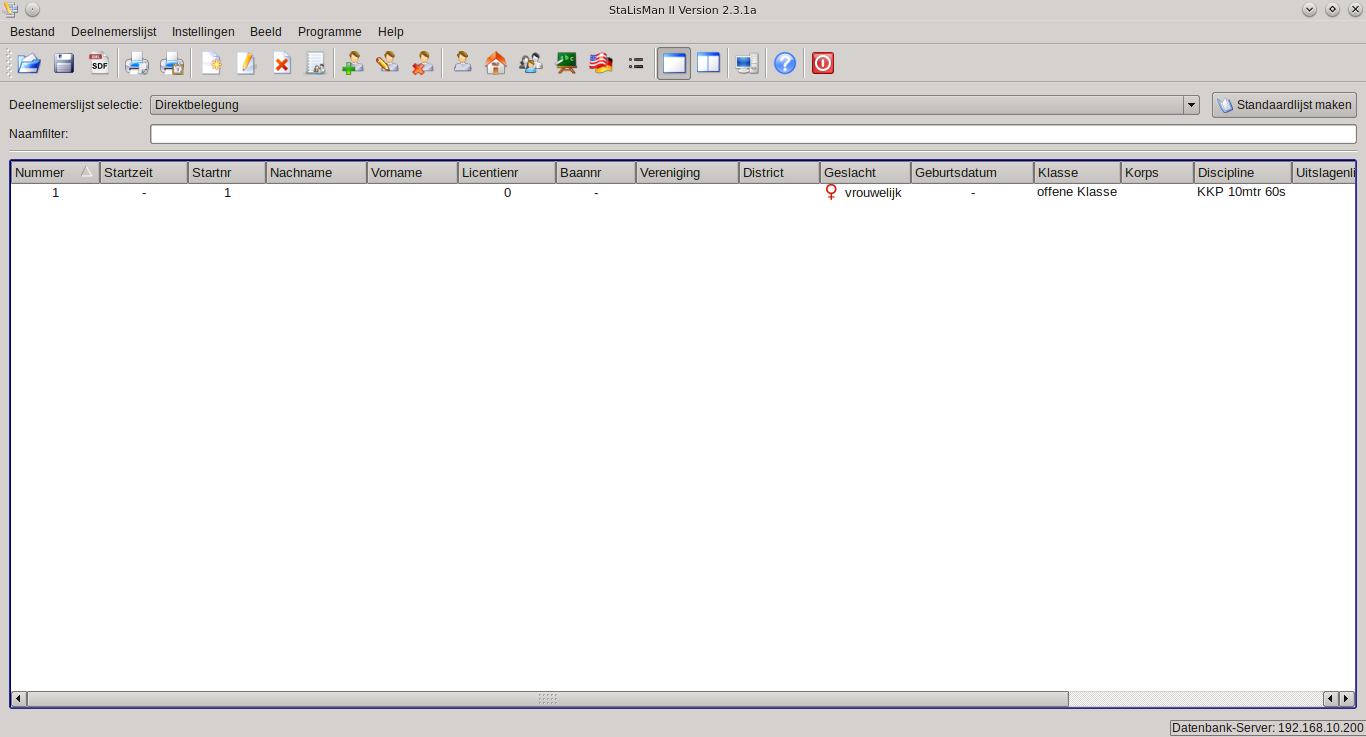Click the delete participant icon with red X
This screenshot has width=1366, height=737.
[x=422, y=64]
